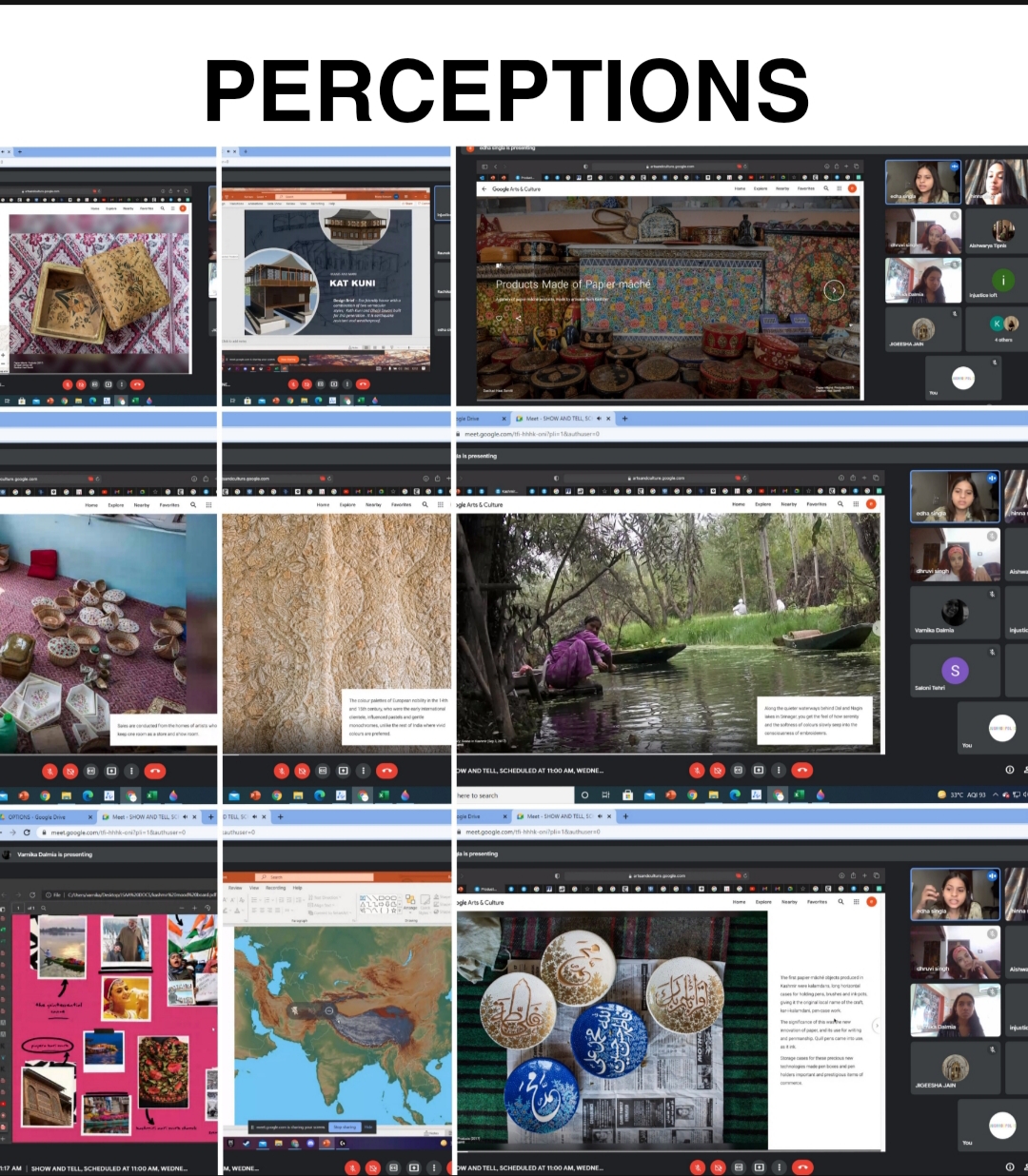Open more options menu below the calligraphy plates photo
The image size is (1028, 1176).
click(779, 1167)
